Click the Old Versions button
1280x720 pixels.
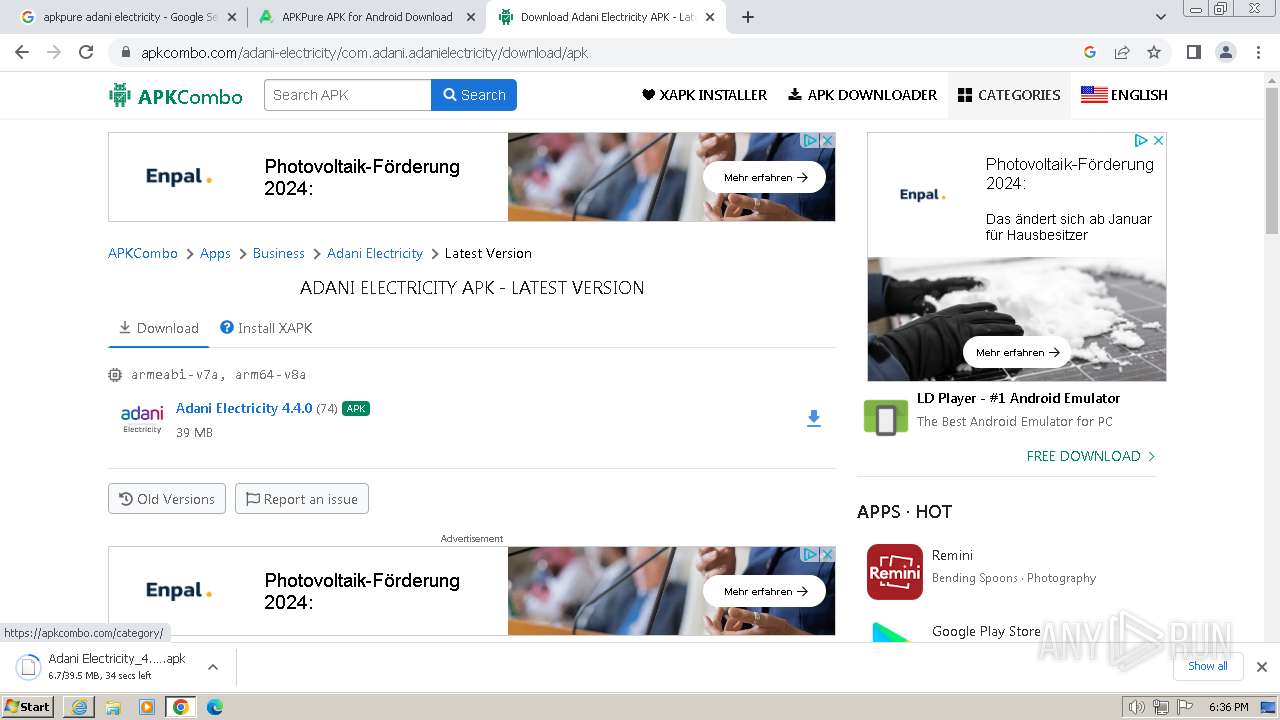coord(167,499)
